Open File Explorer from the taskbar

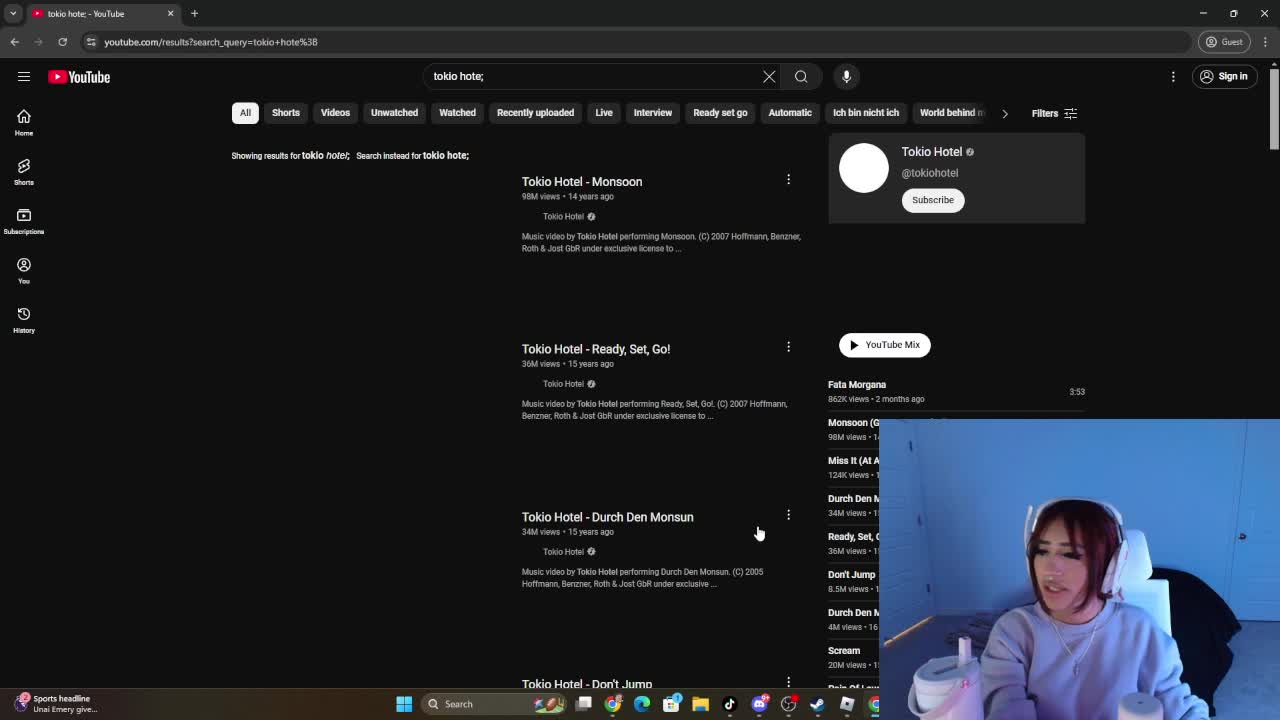[x=700, y=704]
